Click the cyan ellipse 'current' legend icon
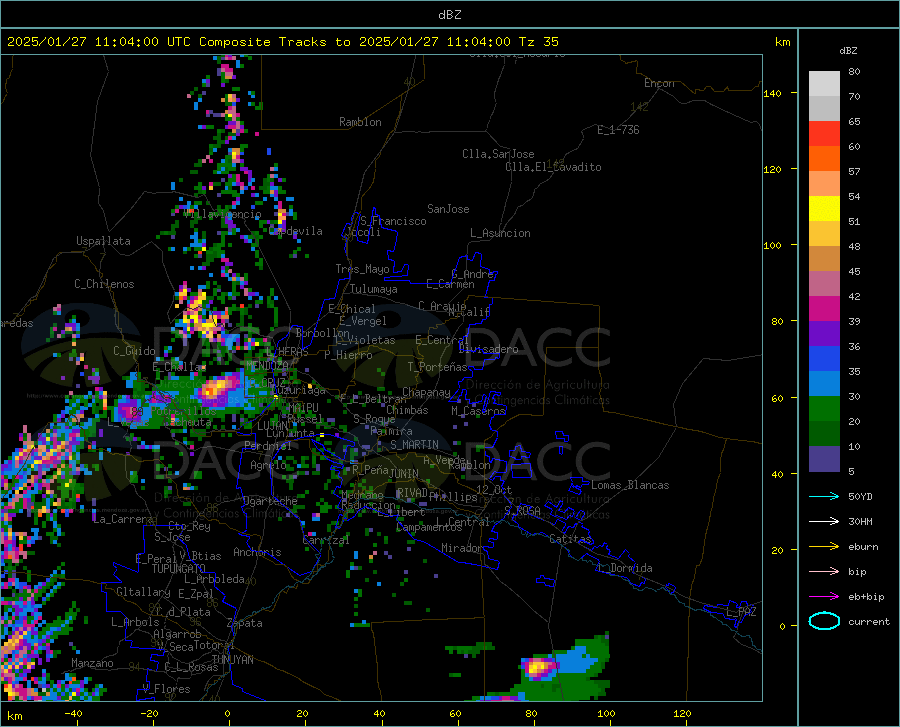This screenshot has height=727, width=900. click(x=824, y=621)
